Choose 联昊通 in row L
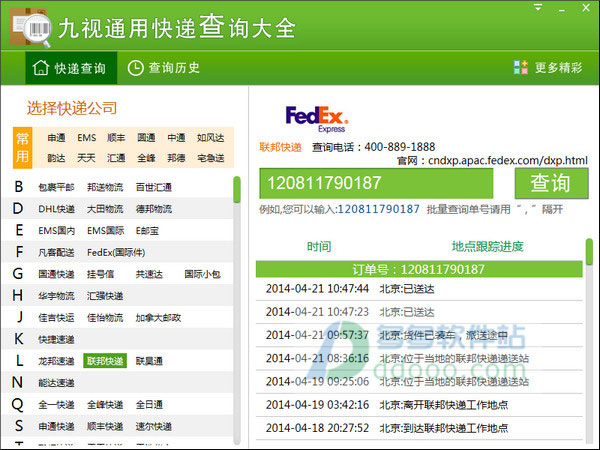600x450 pixels. coord(149,361)
